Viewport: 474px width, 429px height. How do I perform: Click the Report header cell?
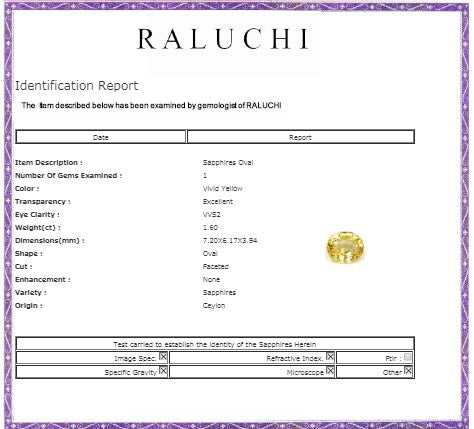tap(300, 137)
